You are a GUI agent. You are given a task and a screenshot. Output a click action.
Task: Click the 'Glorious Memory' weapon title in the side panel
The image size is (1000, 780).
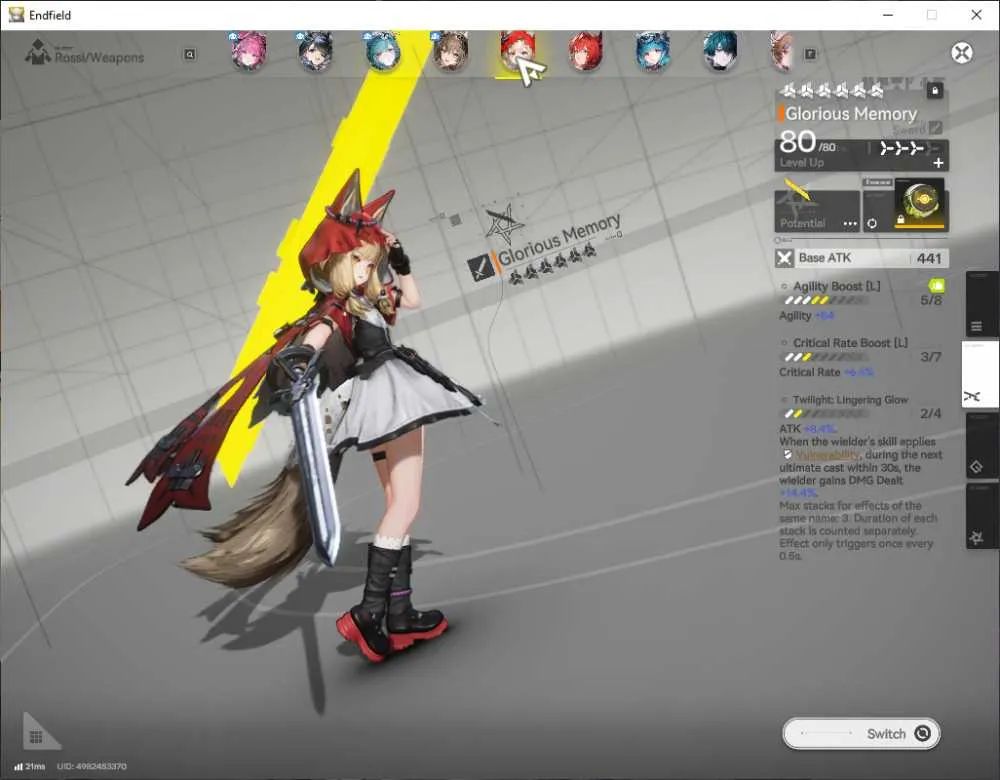click(x=851, y=114)
